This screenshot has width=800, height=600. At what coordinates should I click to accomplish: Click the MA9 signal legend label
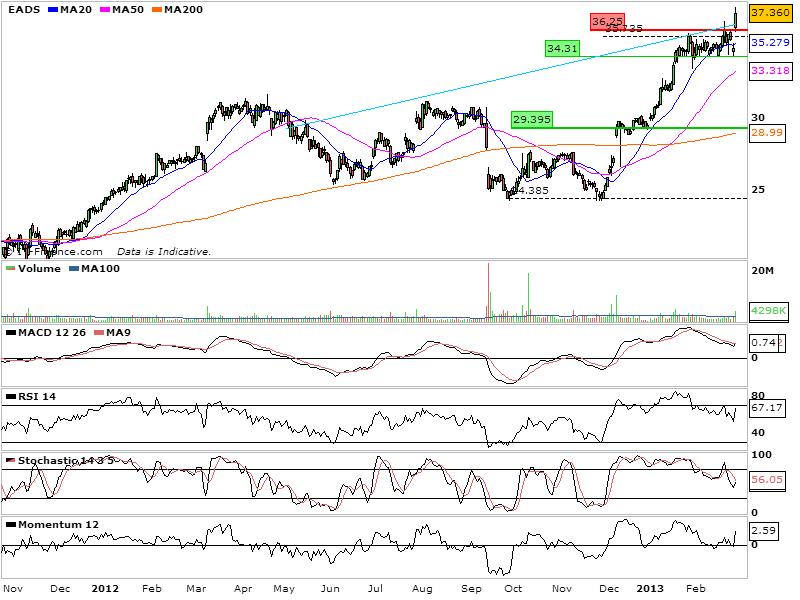click(118, 333)
